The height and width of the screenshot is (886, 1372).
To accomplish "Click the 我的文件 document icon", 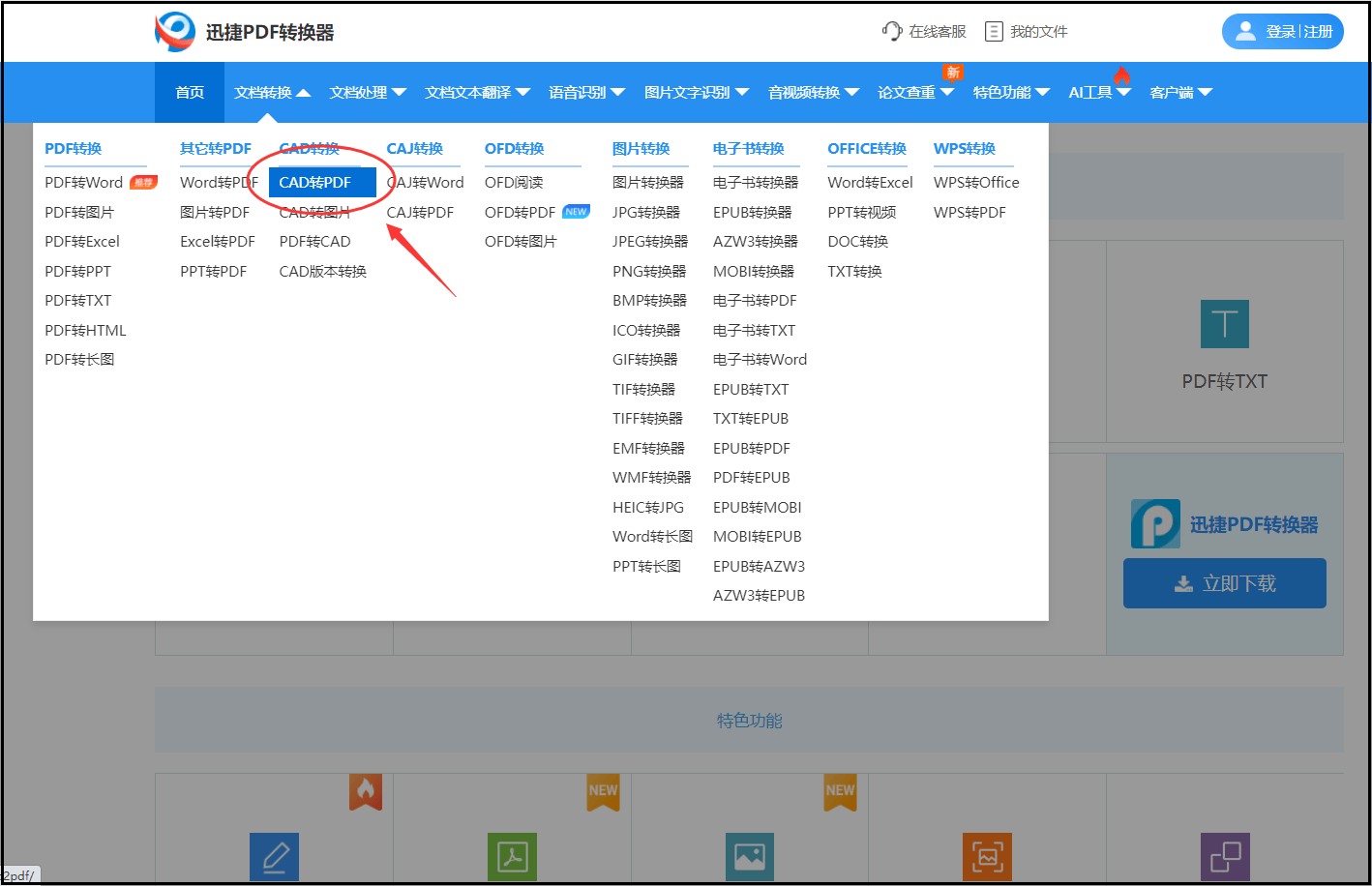I will (994, 31).
